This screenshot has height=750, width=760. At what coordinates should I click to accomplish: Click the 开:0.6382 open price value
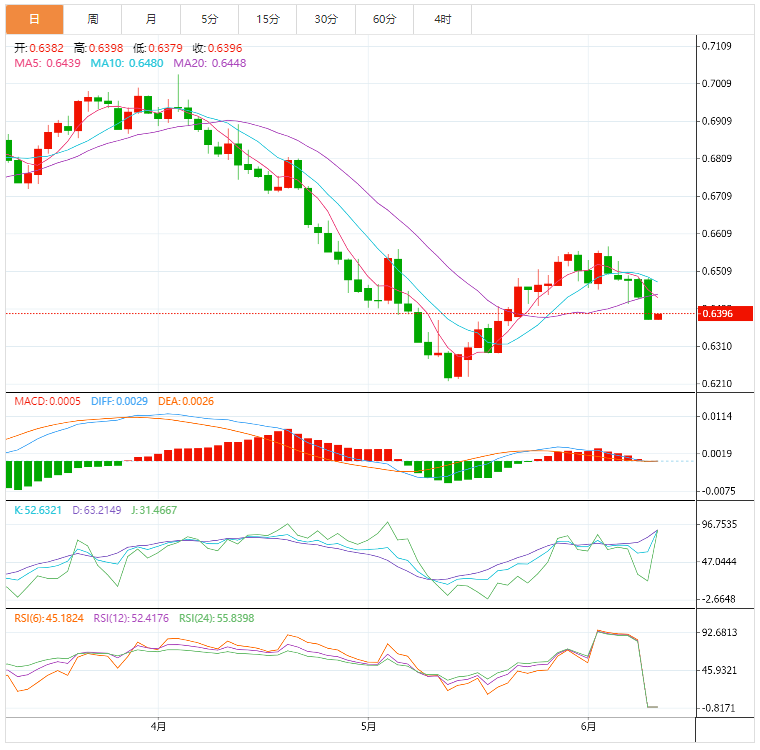point(39,48)
